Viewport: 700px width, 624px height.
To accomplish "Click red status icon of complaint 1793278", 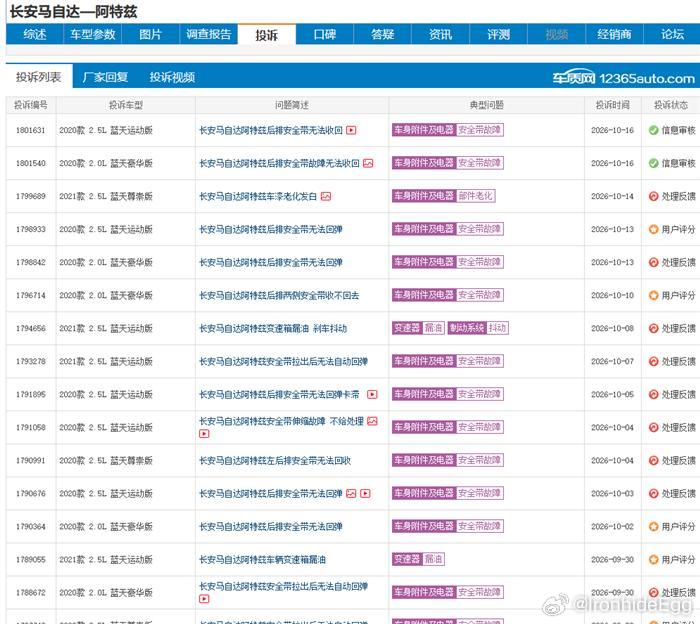I will point(654,362).
